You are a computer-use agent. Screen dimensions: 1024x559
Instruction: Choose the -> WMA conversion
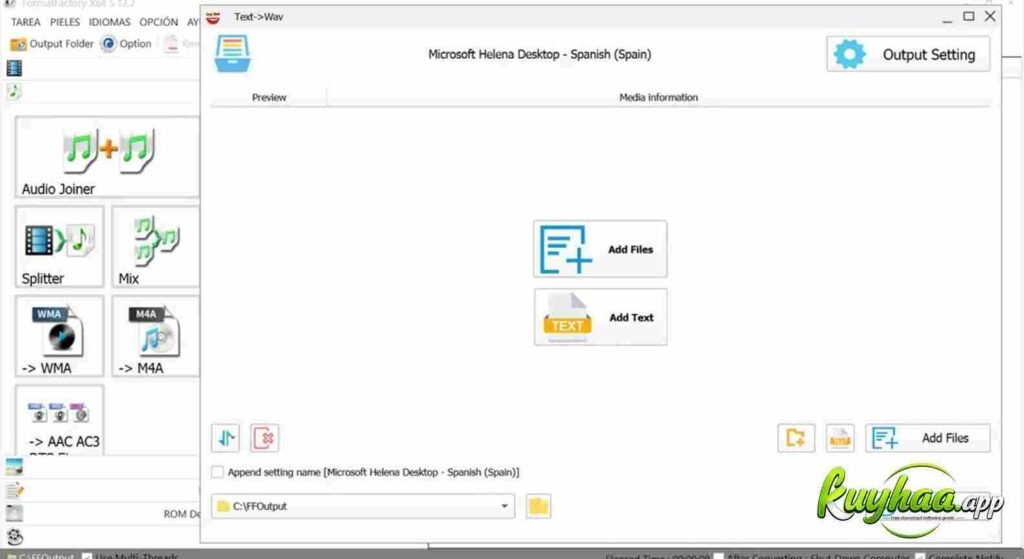[x=59, y=336]
